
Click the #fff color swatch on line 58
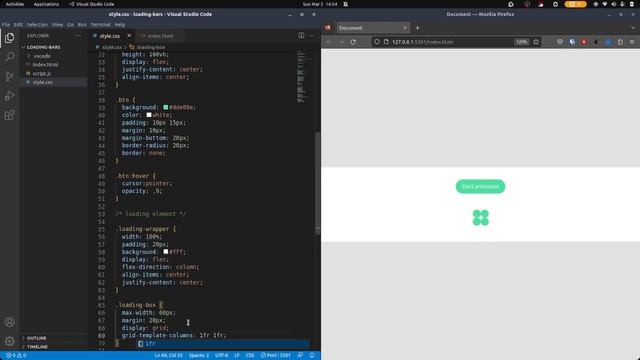[x=166, y=252]
